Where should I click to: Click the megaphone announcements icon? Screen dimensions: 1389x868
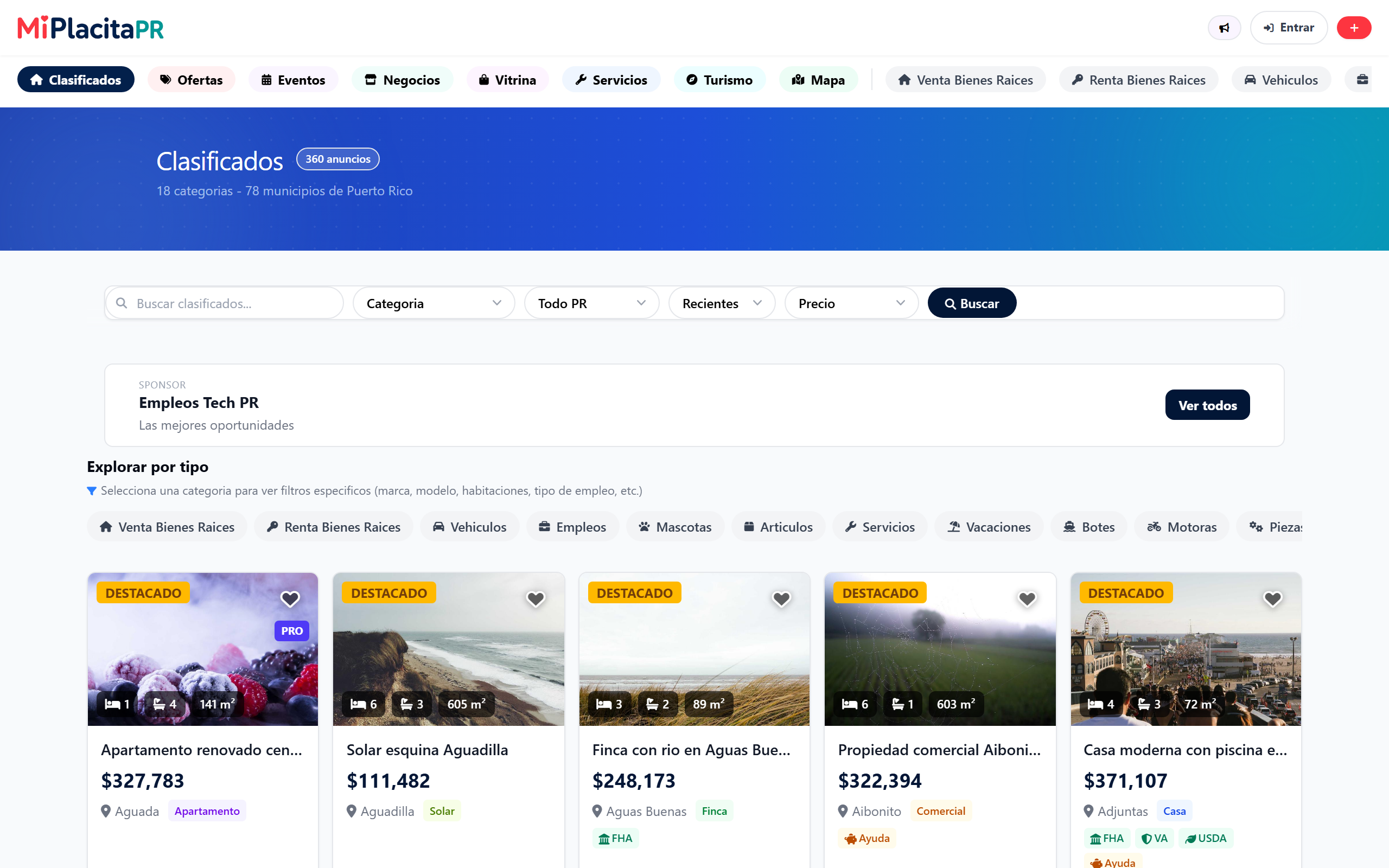[1224, 28]
